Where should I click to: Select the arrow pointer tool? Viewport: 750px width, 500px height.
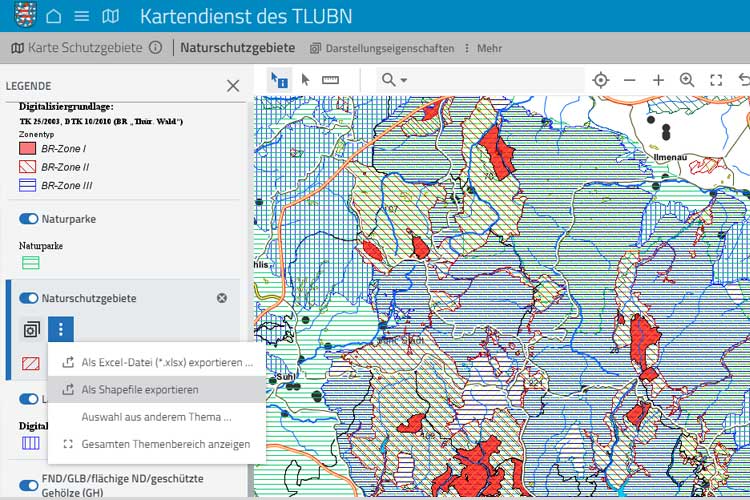[305, 79]
